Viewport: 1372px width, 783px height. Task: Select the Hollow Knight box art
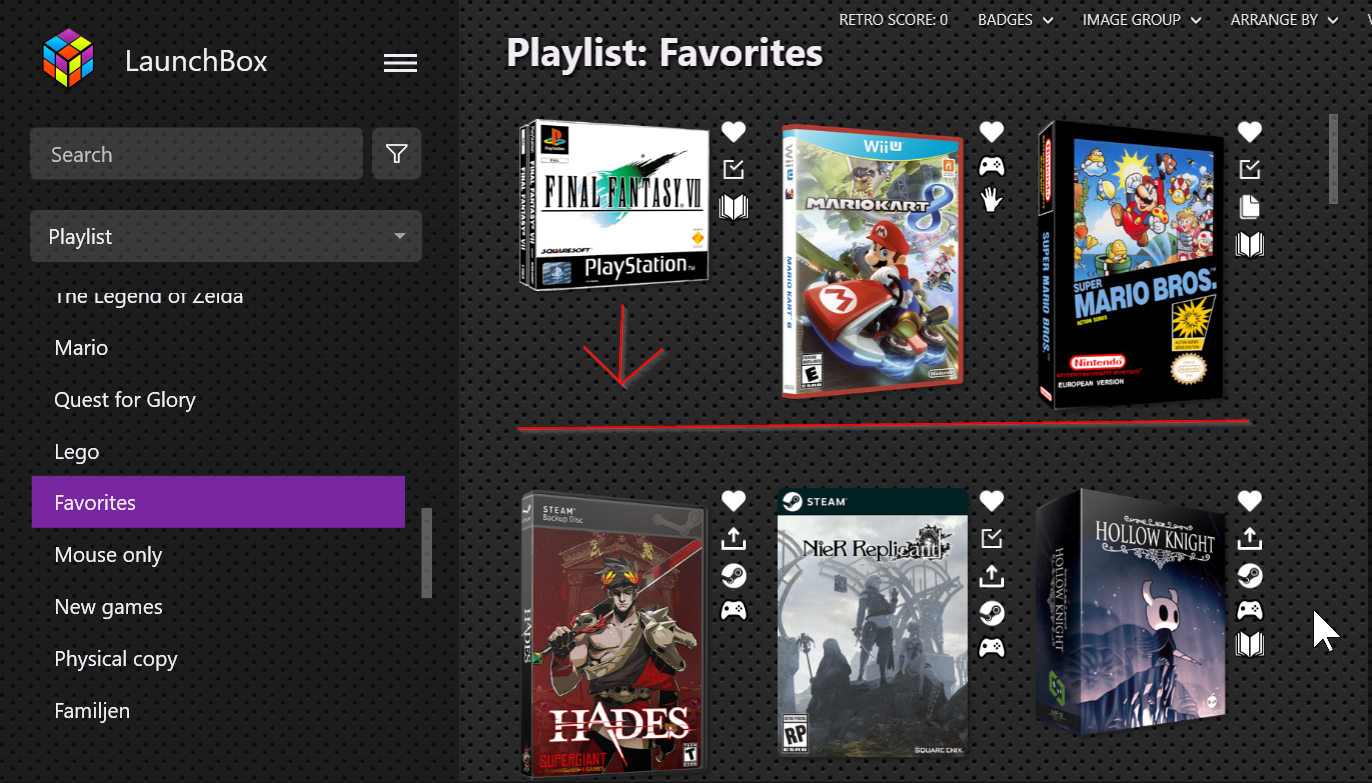tap(1131, 610)
